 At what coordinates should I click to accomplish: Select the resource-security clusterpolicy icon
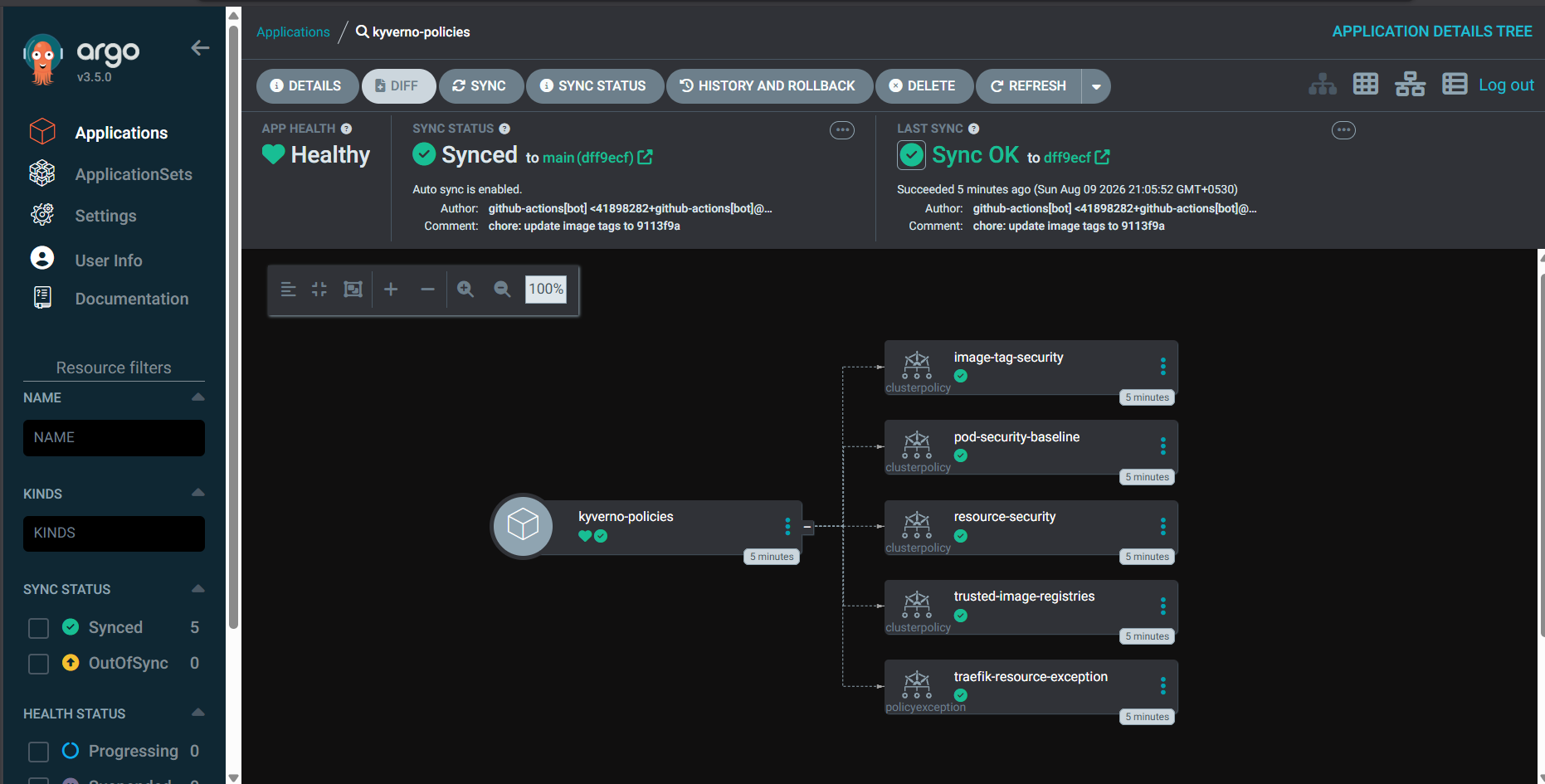point(917,524)
